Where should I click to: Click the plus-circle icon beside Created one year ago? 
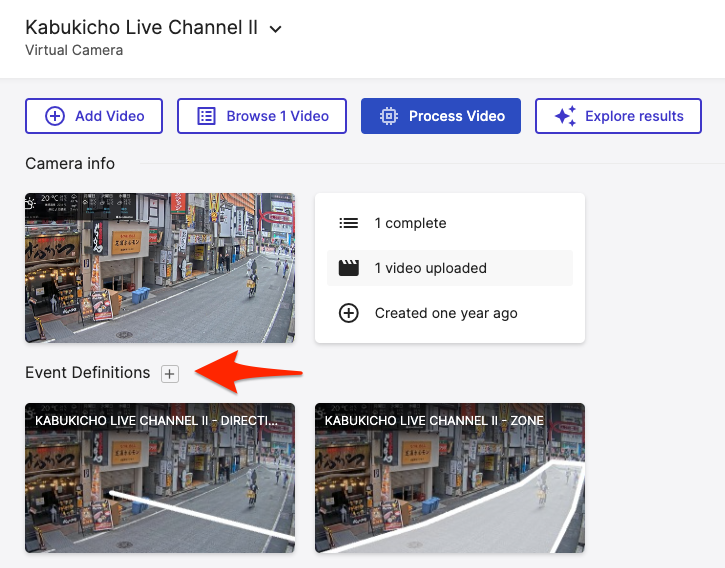pyautogui.click(x=348, y=313)
